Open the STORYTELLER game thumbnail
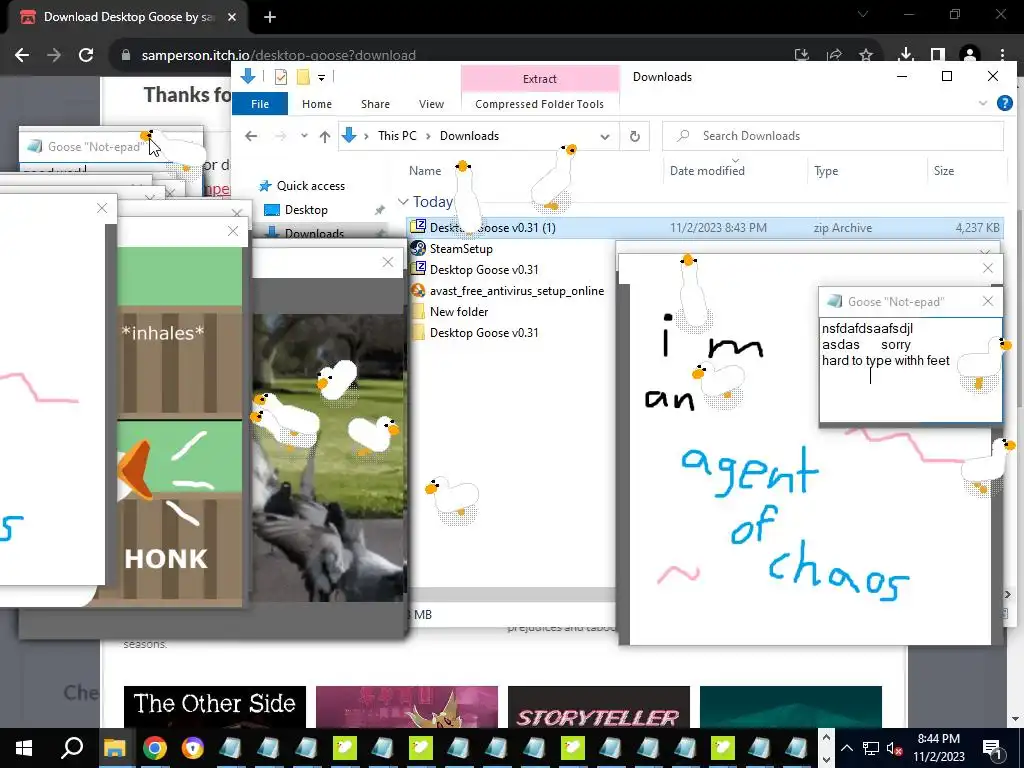The width and height of the screenshot is (1024, 768). pos(599,707)
